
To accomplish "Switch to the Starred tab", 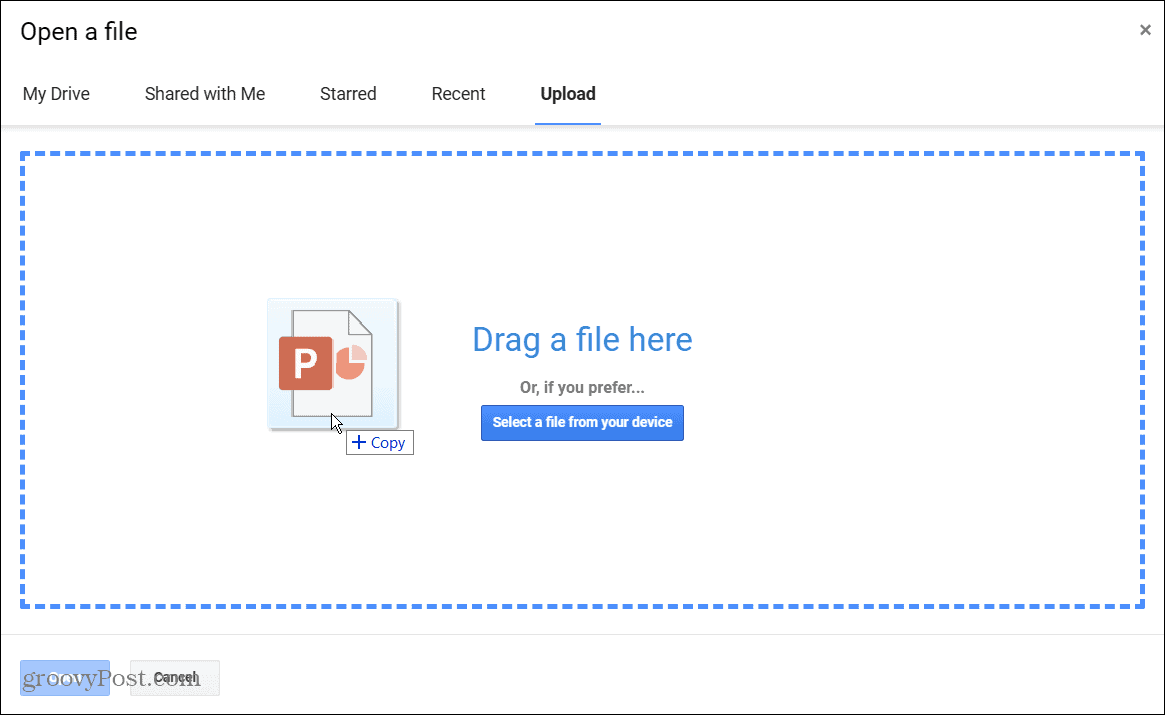I will click(x=347, y=93).
